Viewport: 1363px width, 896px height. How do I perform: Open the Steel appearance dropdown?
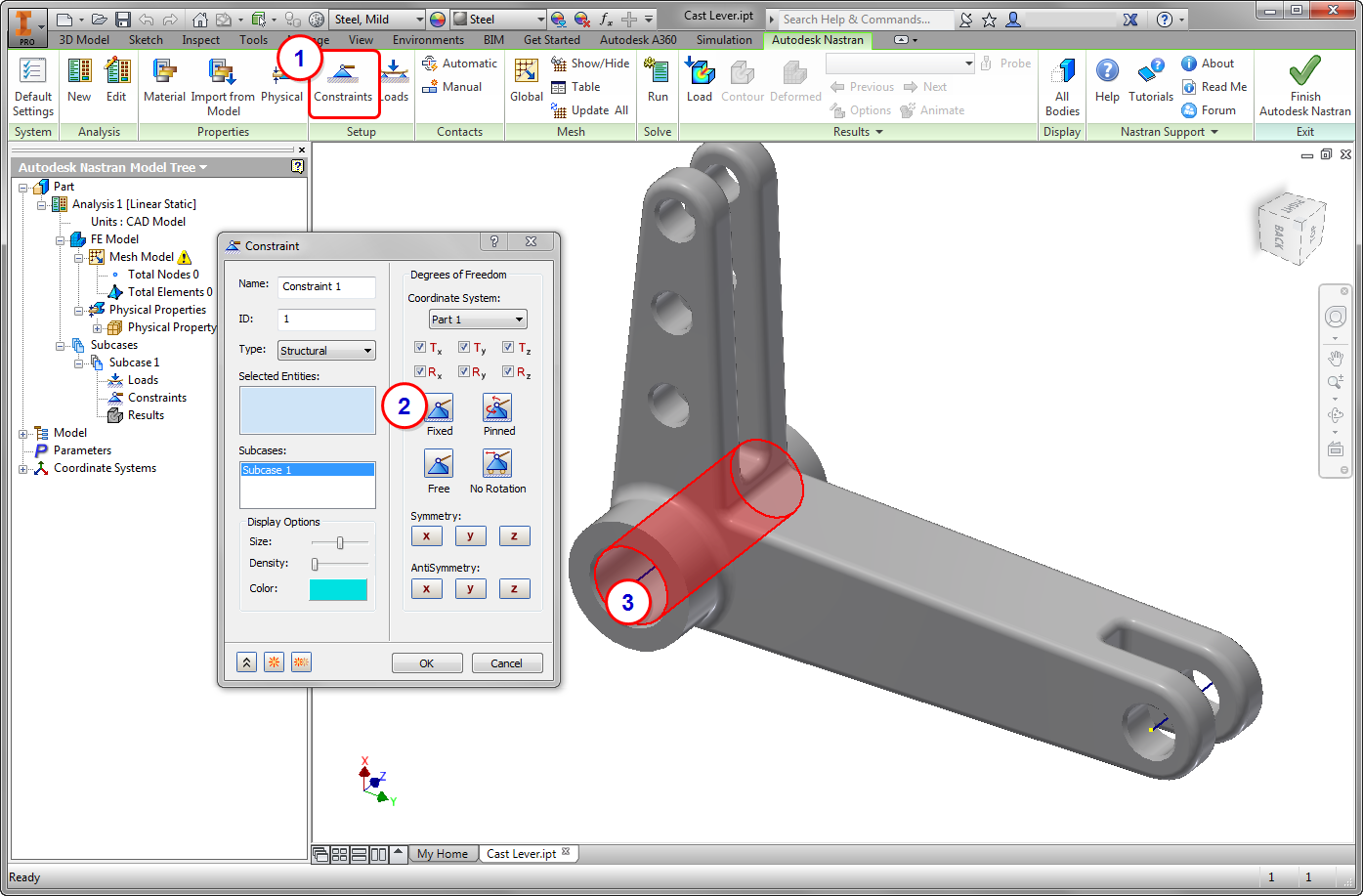coord(498,20)
